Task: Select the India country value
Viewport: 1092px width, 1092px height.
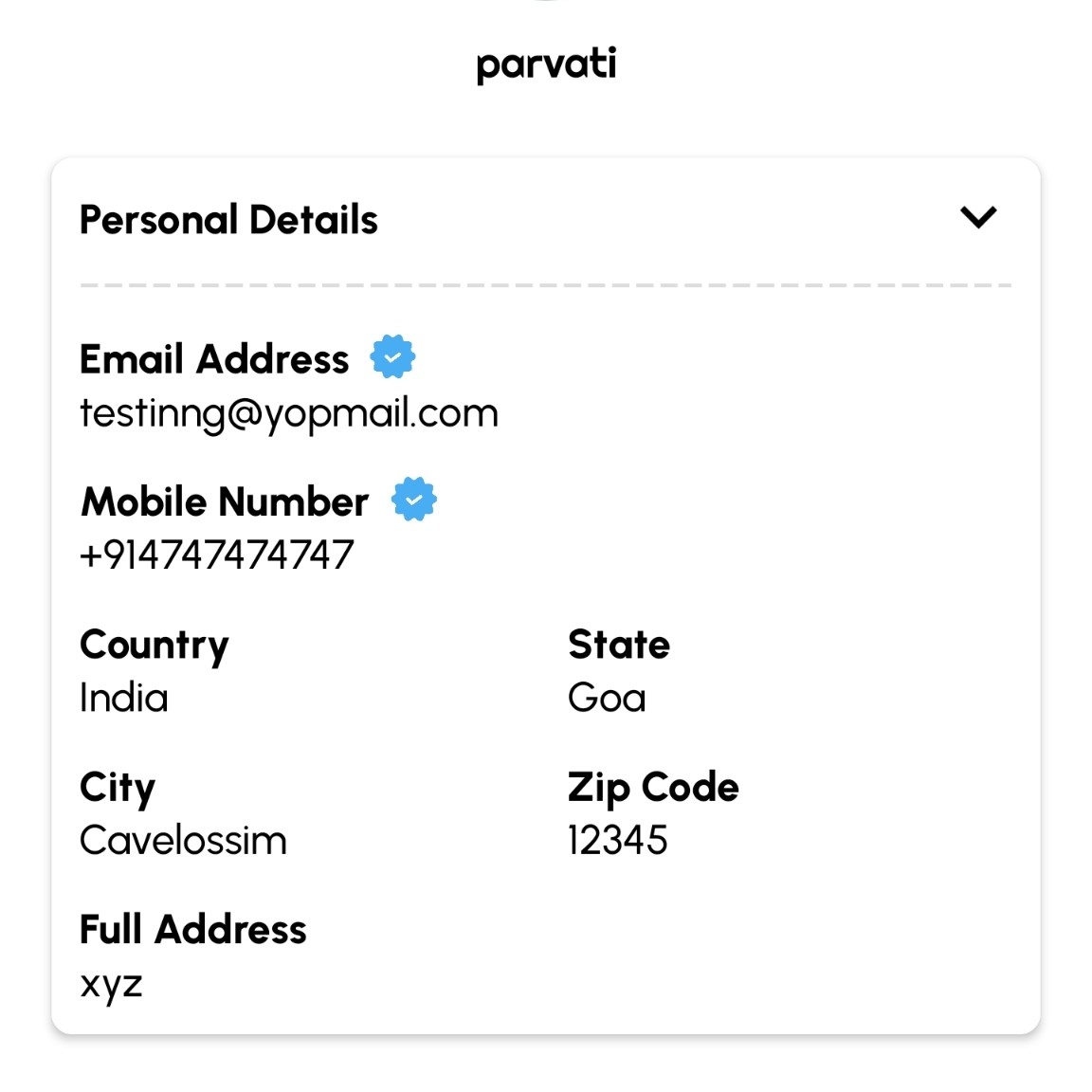Action: tap(124, 698)
